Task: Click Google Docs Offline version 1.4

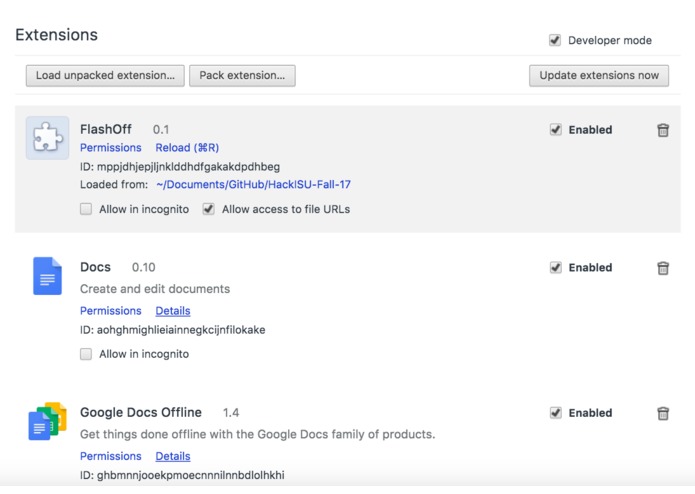Action: click(x=231, y=412)
